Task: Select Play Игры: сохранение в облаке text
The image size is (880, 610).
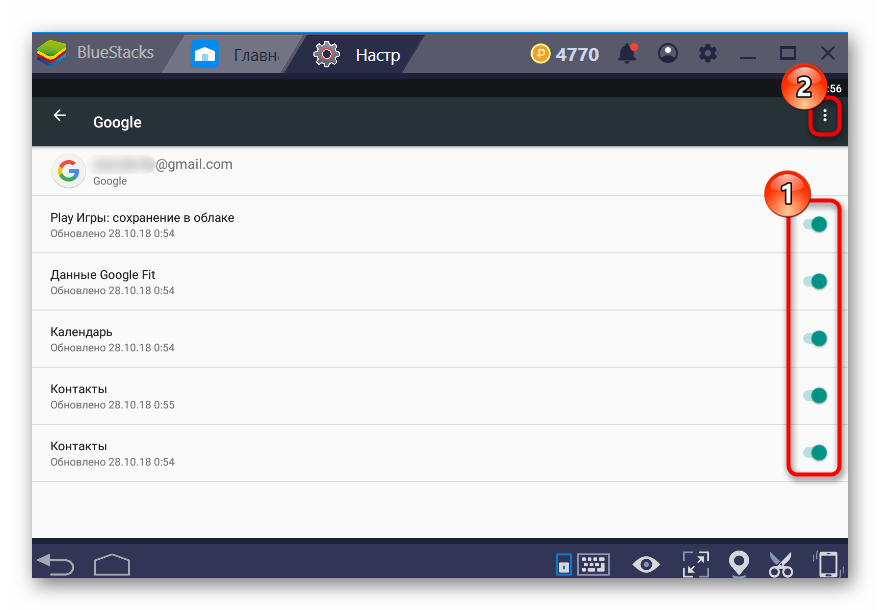Action: click(x=142, y=218)
